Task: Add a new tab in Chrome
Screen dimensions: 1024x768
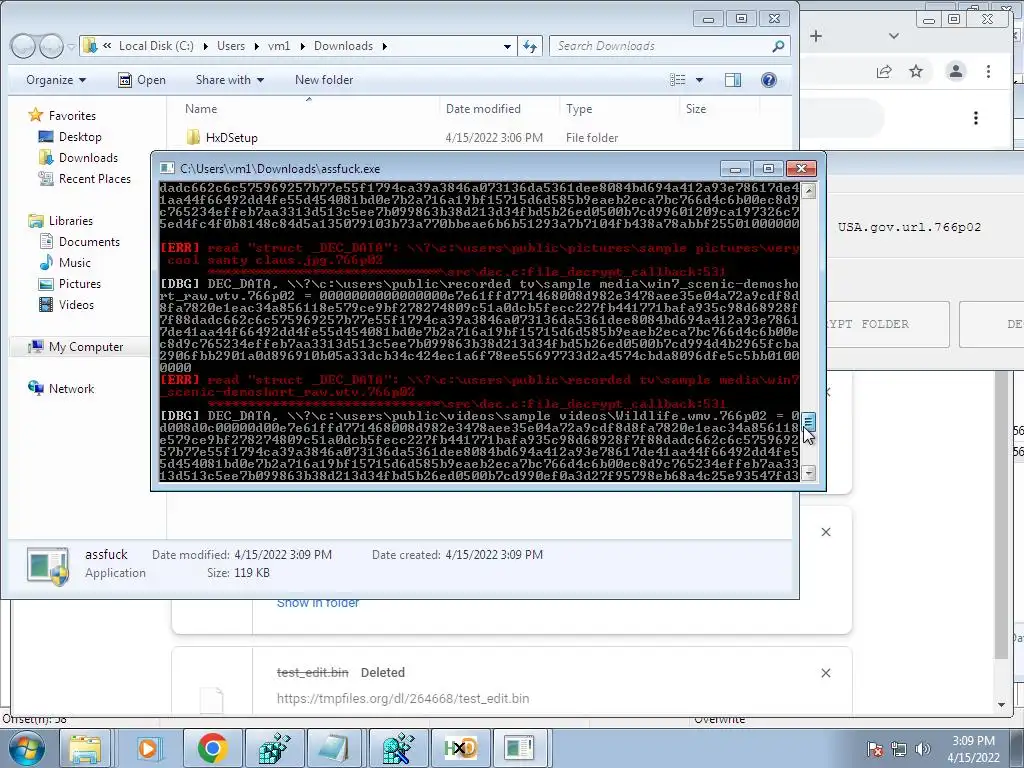Action: point(816,36)
